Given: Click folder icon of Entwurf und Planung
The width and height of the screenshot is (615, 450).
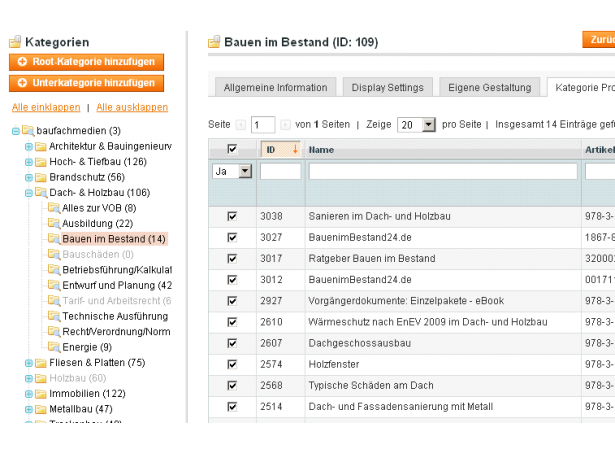Looking at the screenshot, I should (x=54, y=285).
